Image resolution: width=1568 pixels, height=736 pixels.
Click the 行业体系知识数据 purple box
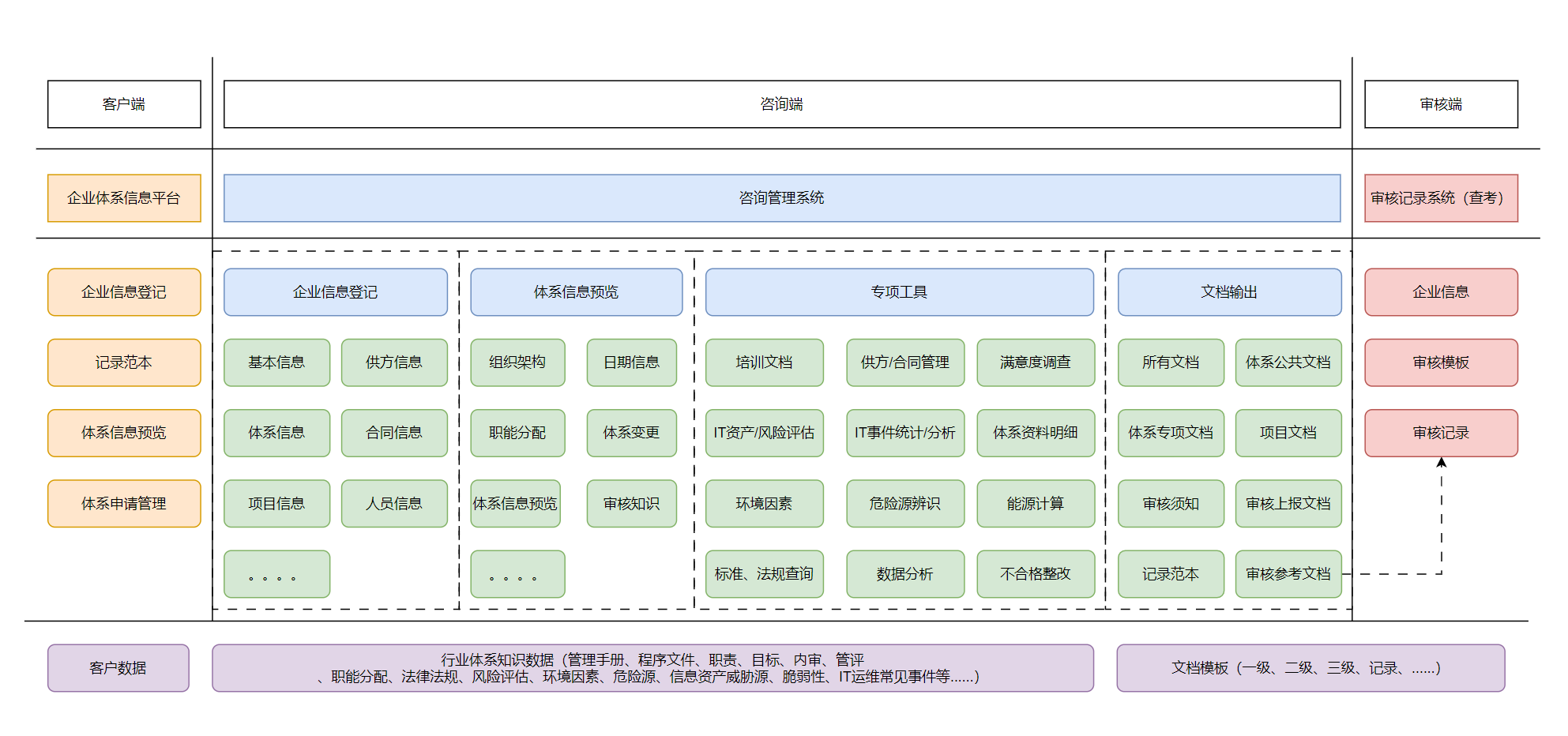[652, 668]
